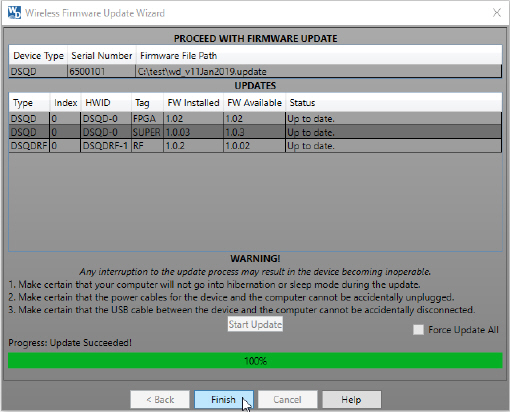Screen dimensions: 510x412
Task: Click the UPDATES section heading
Action: 255,86
